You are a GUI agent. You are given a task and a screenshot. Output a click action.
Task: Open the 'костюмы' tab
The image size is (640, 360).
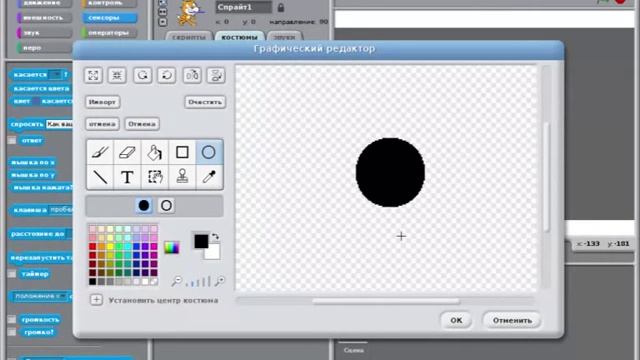(240, 37)
